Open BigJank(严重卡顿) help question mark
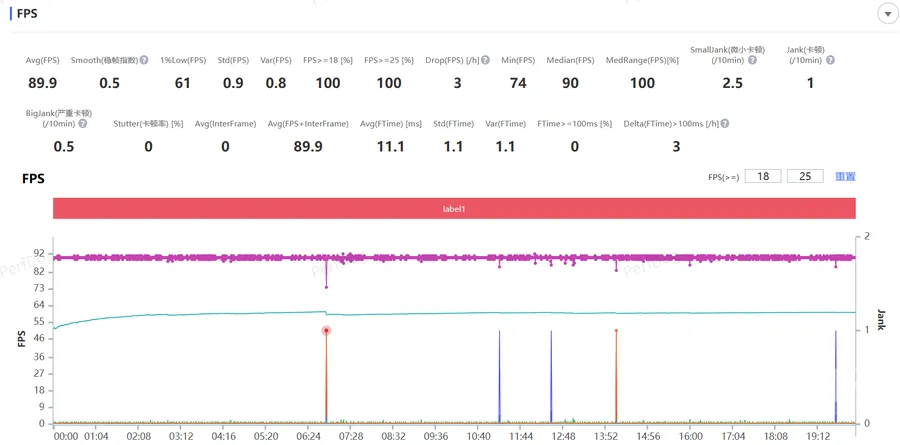The image size is (900, 445). tap(83, 123)
